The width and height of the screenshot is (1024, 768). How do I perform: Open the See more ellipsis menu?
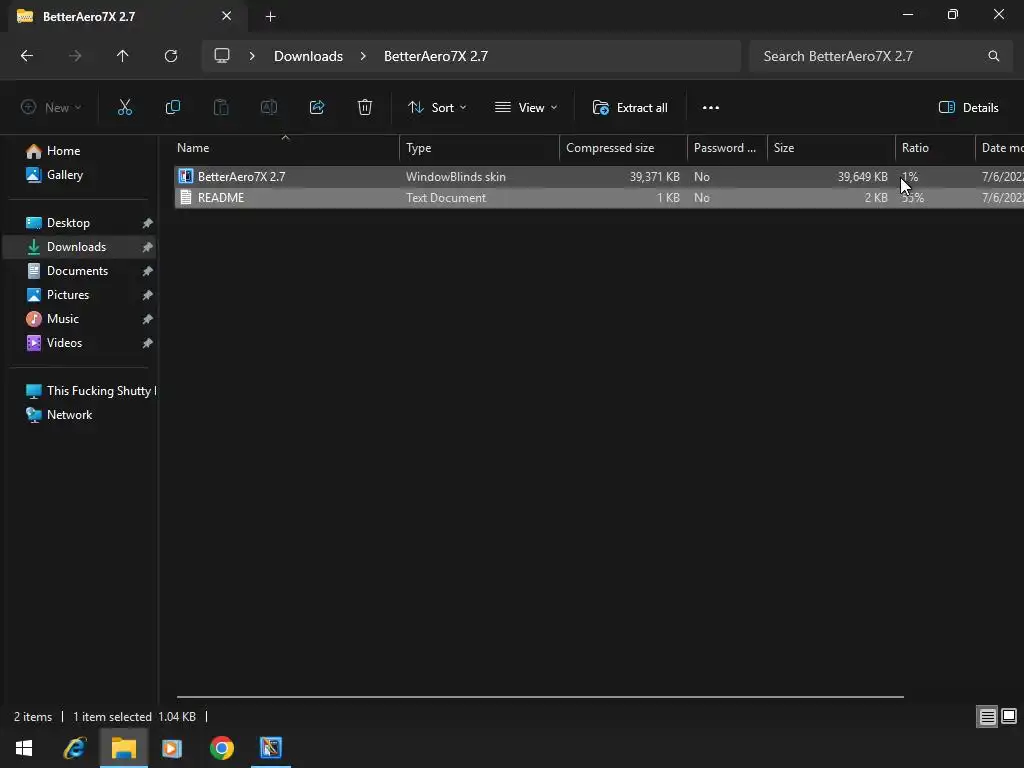click(711, 108)
